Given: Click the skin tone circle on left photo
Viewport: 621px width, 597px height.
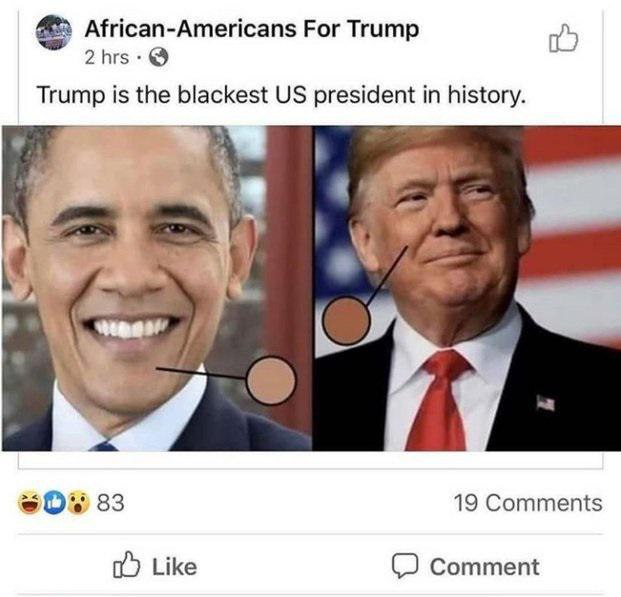Looking at the screenshot, I should point(271,380).
